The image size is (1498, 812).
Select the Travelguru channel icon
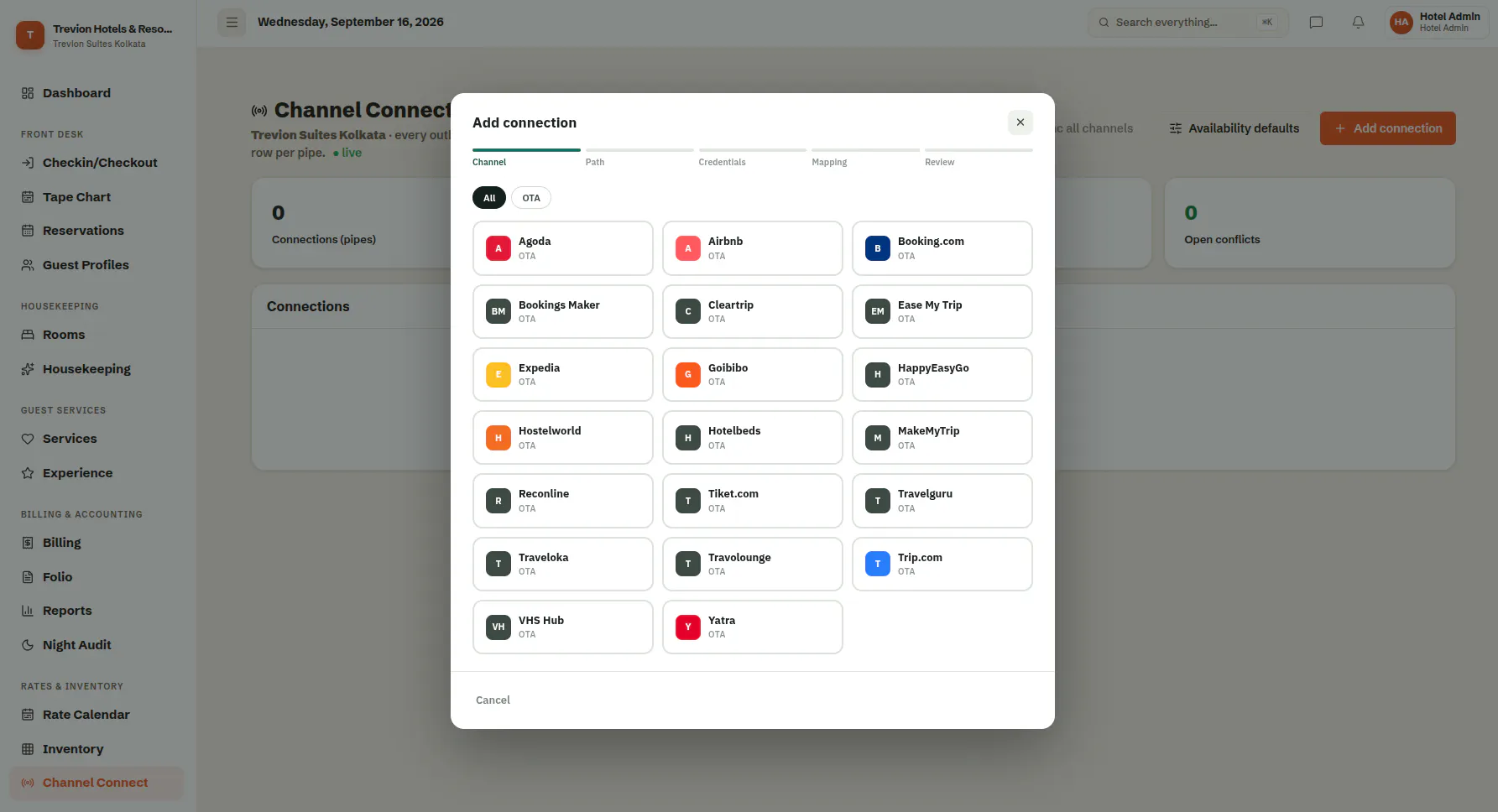pos(878,501)
